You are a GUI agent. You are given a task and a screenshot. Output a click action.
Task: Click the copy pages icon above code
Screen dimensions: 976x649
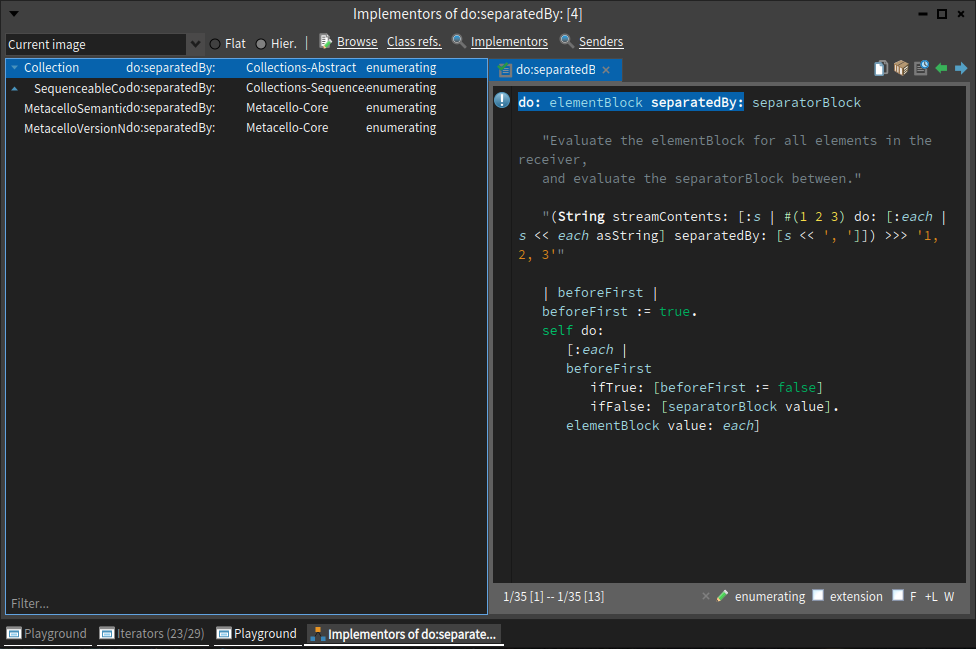pyautogui.click(x=881, y=68)
